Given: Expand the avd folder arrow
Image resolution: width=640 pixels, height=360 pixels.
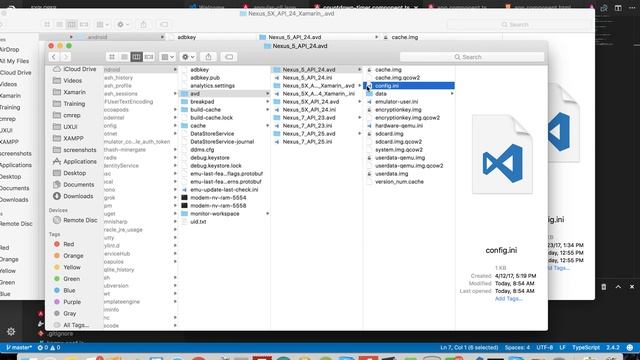Looking at the screenshot, I should click(x=267, y=93).
